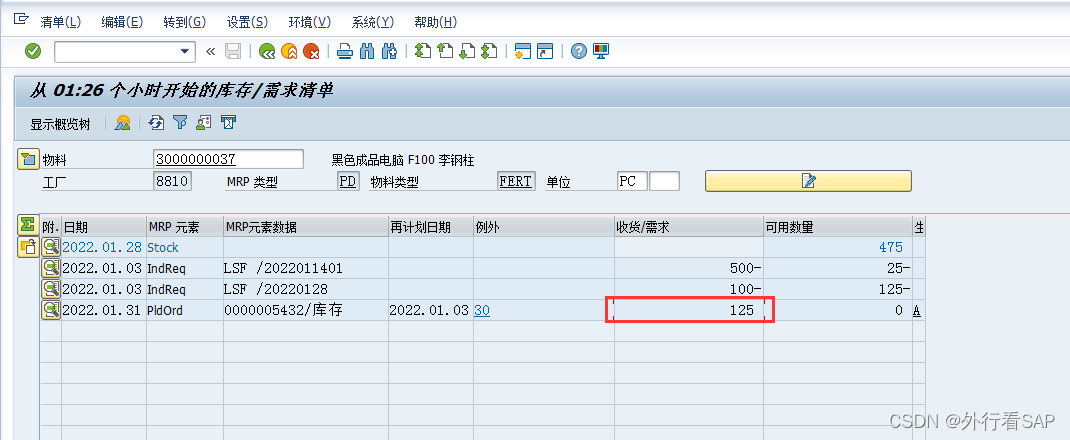Select the 2022.01.28 Stock date cell
The image size is (1070, 440).
(x=104, y=247)
